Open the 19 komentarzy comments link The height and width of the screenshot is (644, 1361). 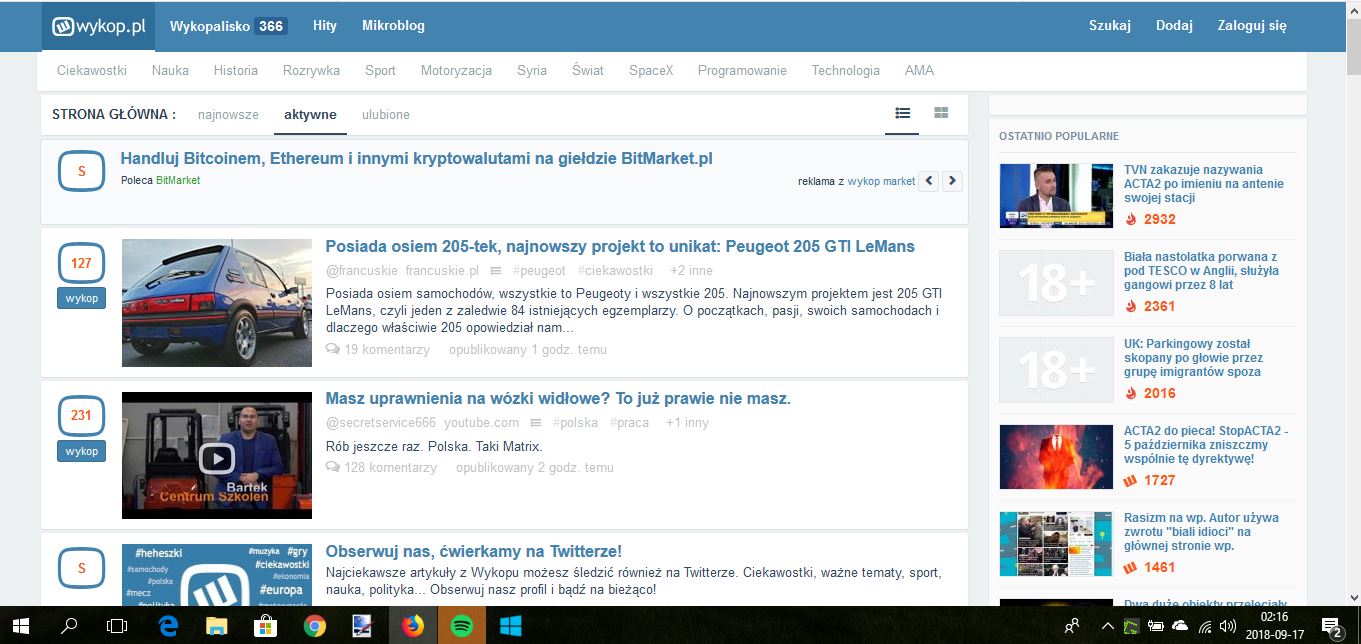coord(378,350)
